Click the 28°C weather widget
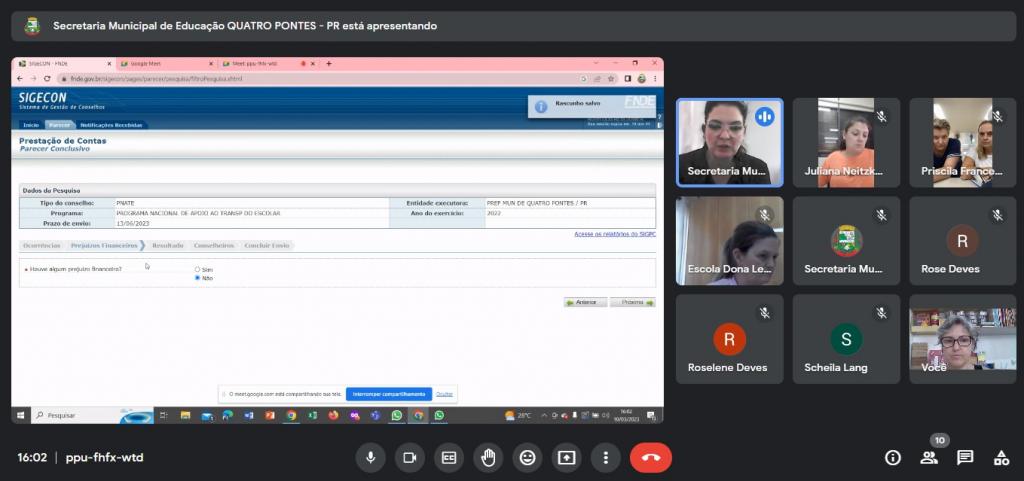1024x481 pixels. click(519, 415)
